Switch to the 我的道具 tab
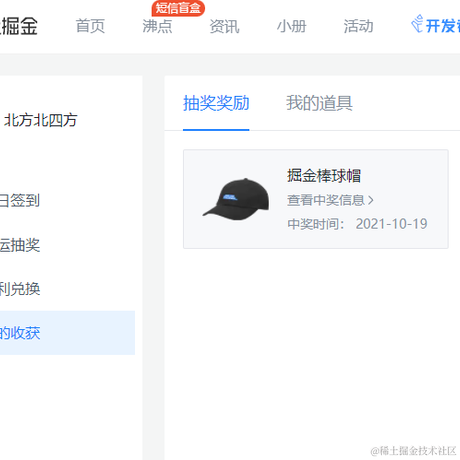Screen dimensions: 460x460 [x=319, y=103]
